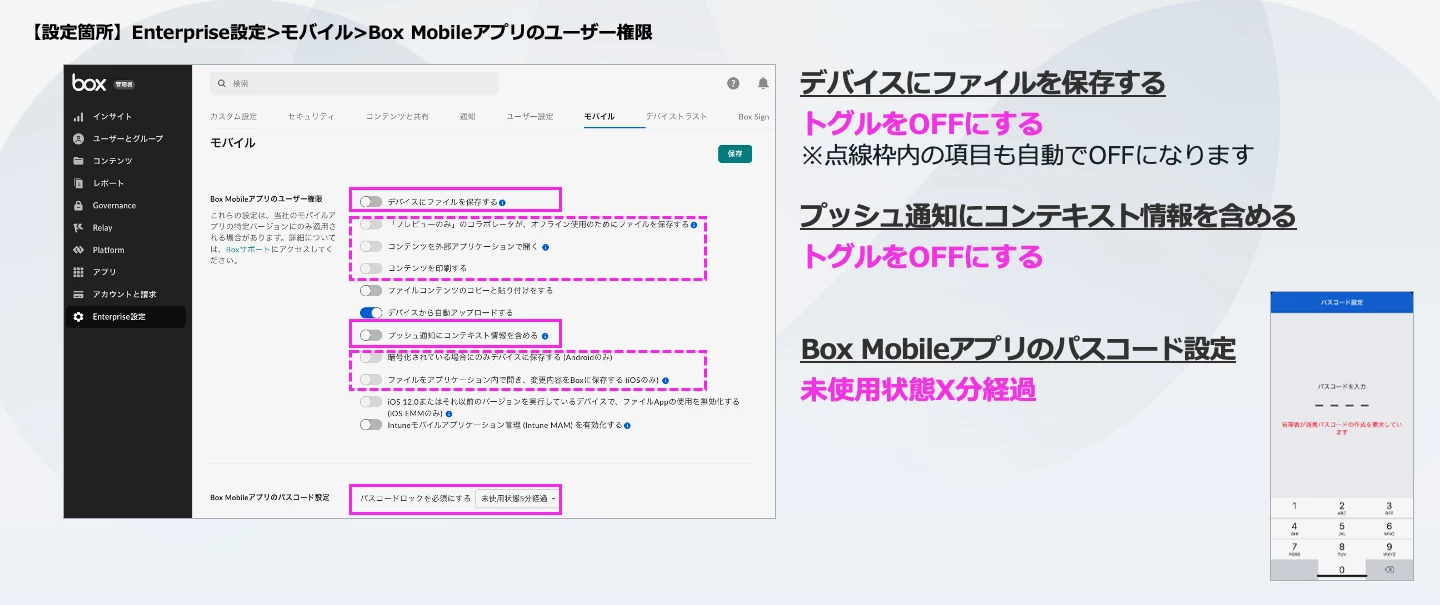Info icon next to プッシュ通知にコンテキスト情報を含める
Image resolution: width=1440 pixels, height=605 pixels.
click(544, 336)
